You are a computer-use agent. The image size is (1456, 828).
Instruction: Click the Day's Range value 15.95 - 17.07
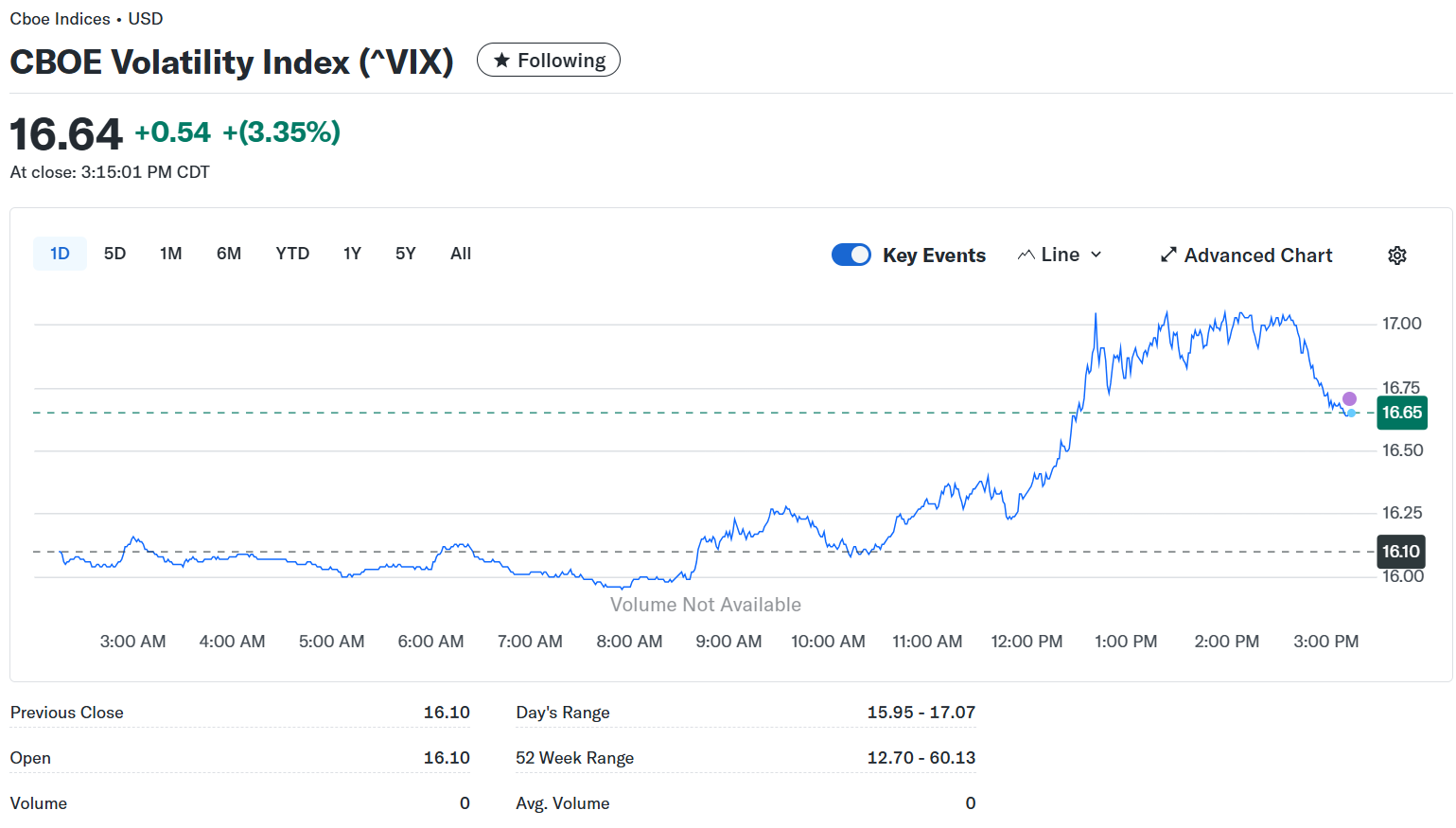click(x=921, y=713)
